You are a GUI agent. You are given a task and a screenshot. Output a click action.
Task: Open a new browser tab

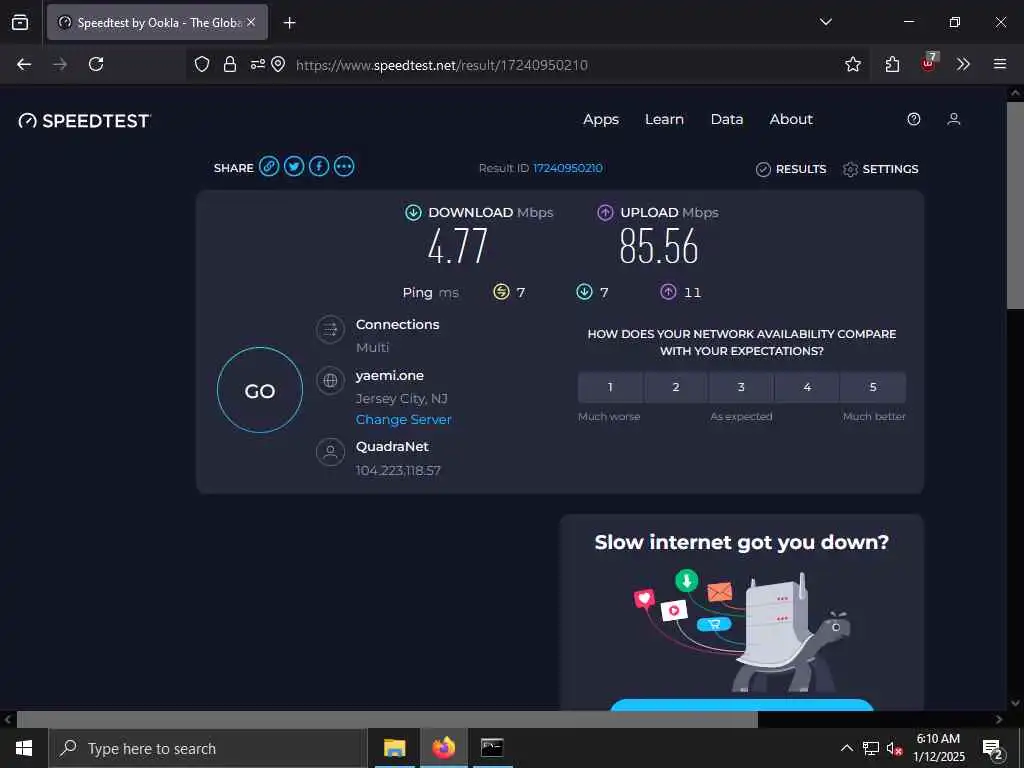289,23
